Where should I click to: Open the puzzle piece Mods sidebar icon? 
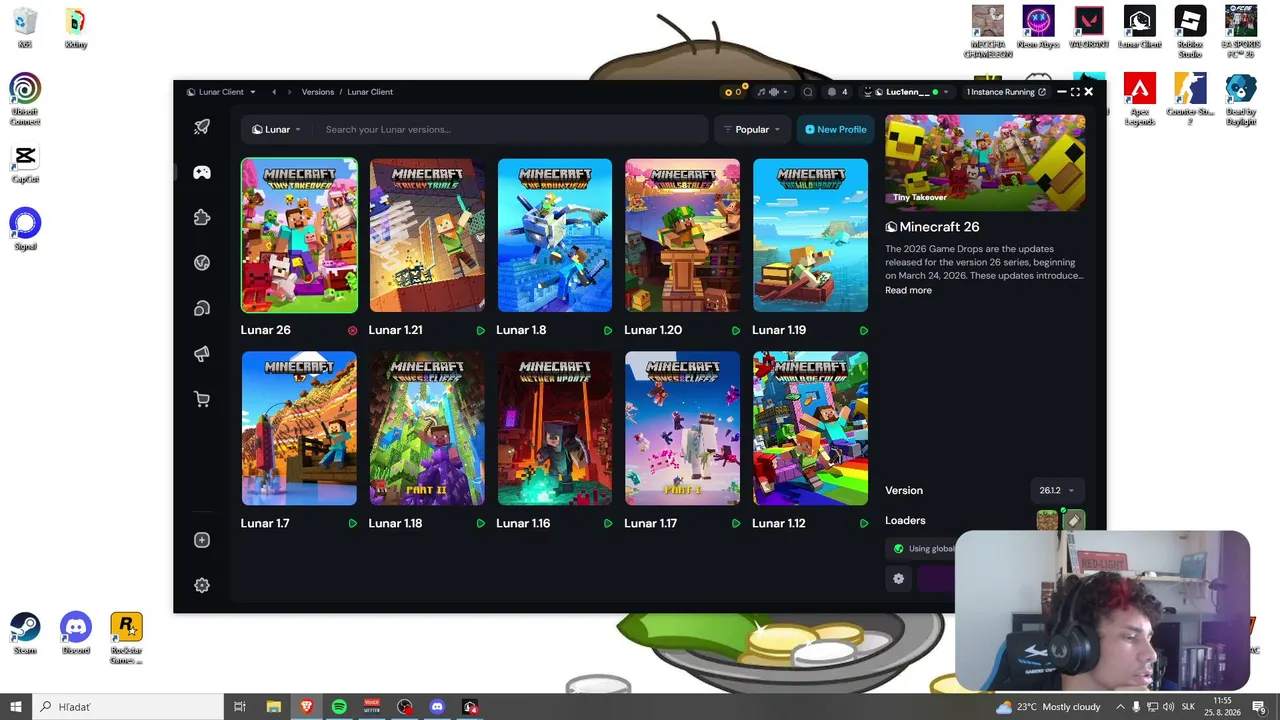[x=202, y=218]
